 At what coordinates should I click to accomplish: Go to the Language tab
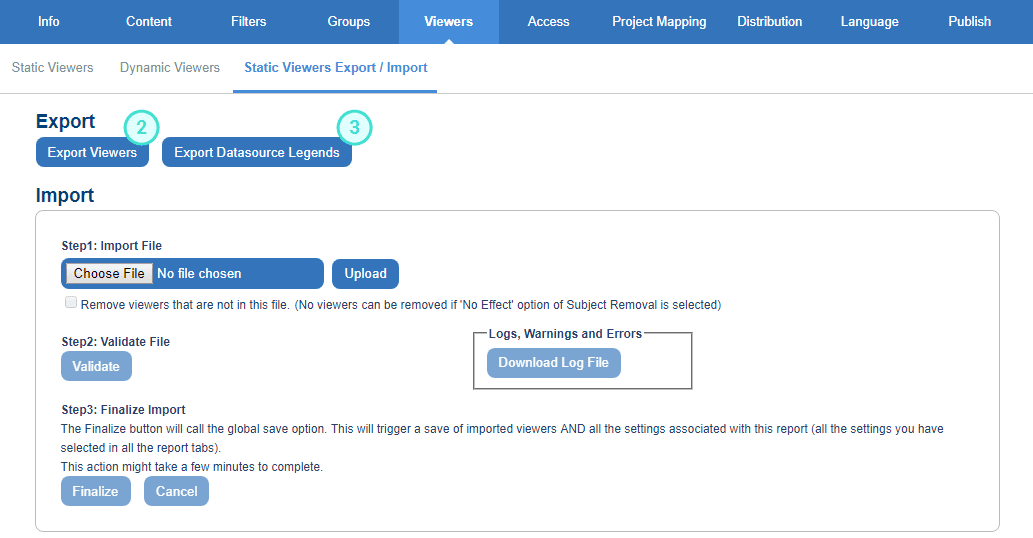pyautogui.click(x=870, y=22)
